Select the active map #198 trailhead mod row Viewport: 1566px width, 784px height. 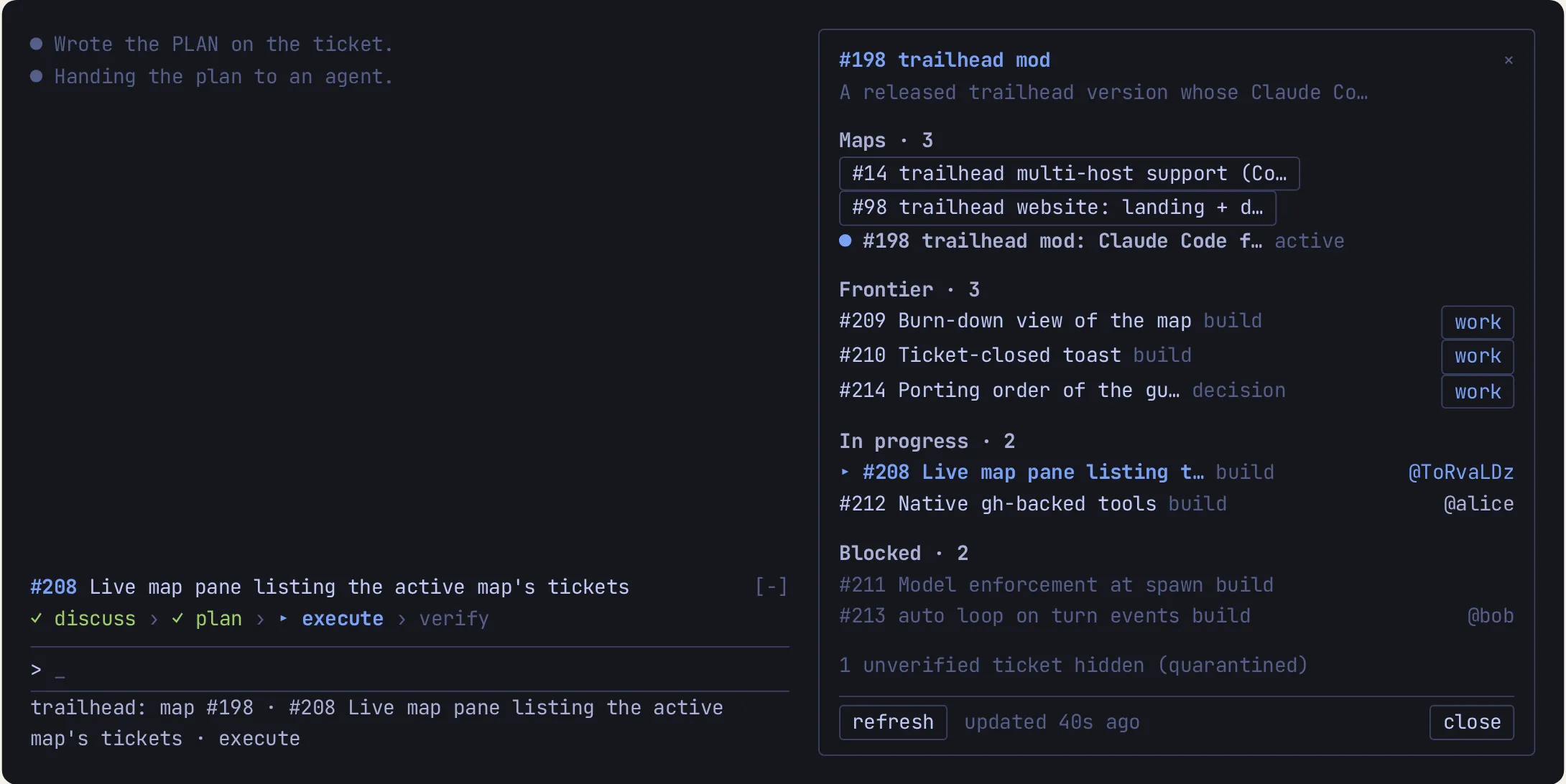[1091, 241]
